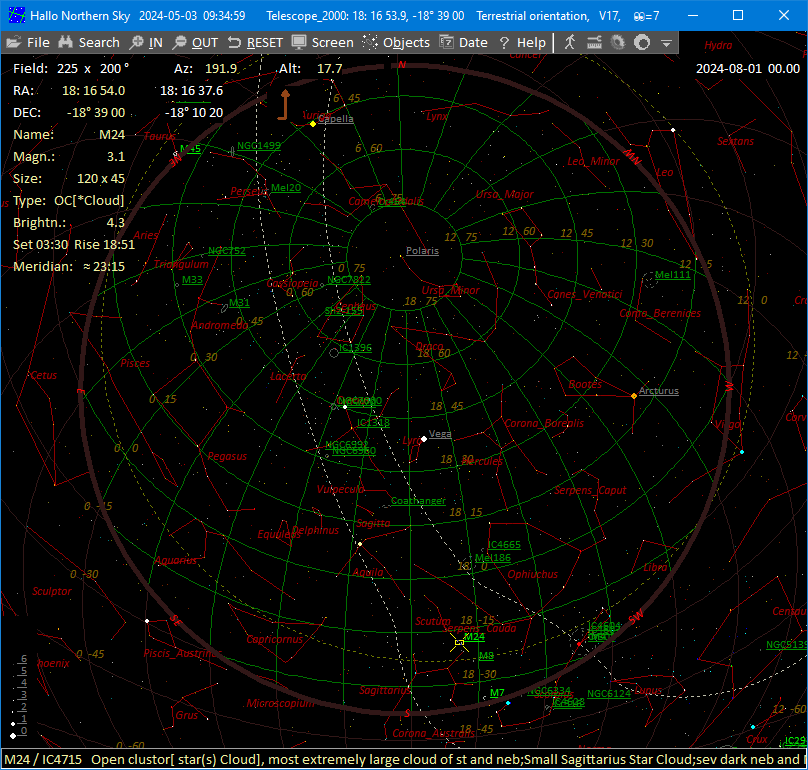Click RESET to restore the view
The image size is (808, 770).
point(256,42)
